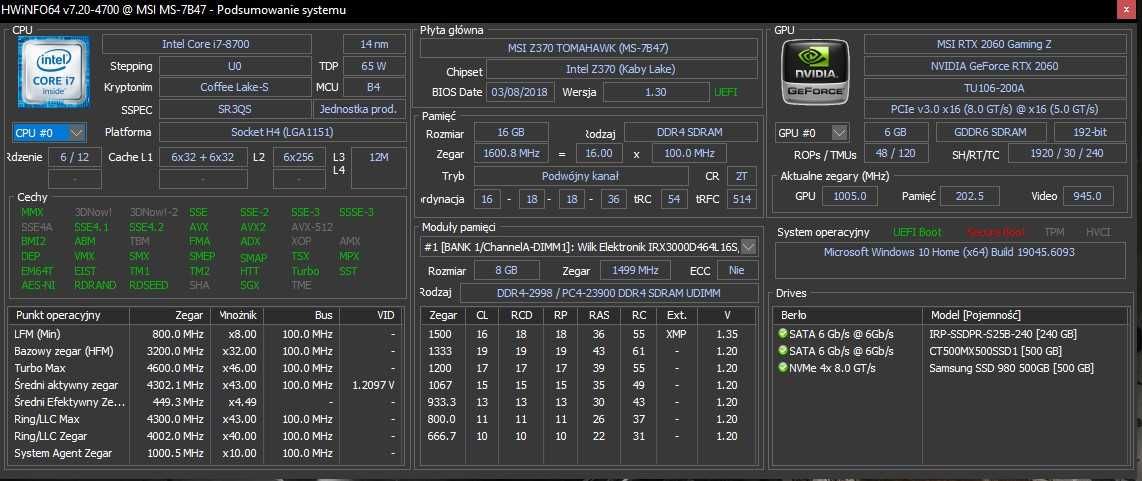Image resolution: width=1142 pixels, height=481 pixels.
Task: Click the BIOS version value '1.30'
Action: point(655,93)
